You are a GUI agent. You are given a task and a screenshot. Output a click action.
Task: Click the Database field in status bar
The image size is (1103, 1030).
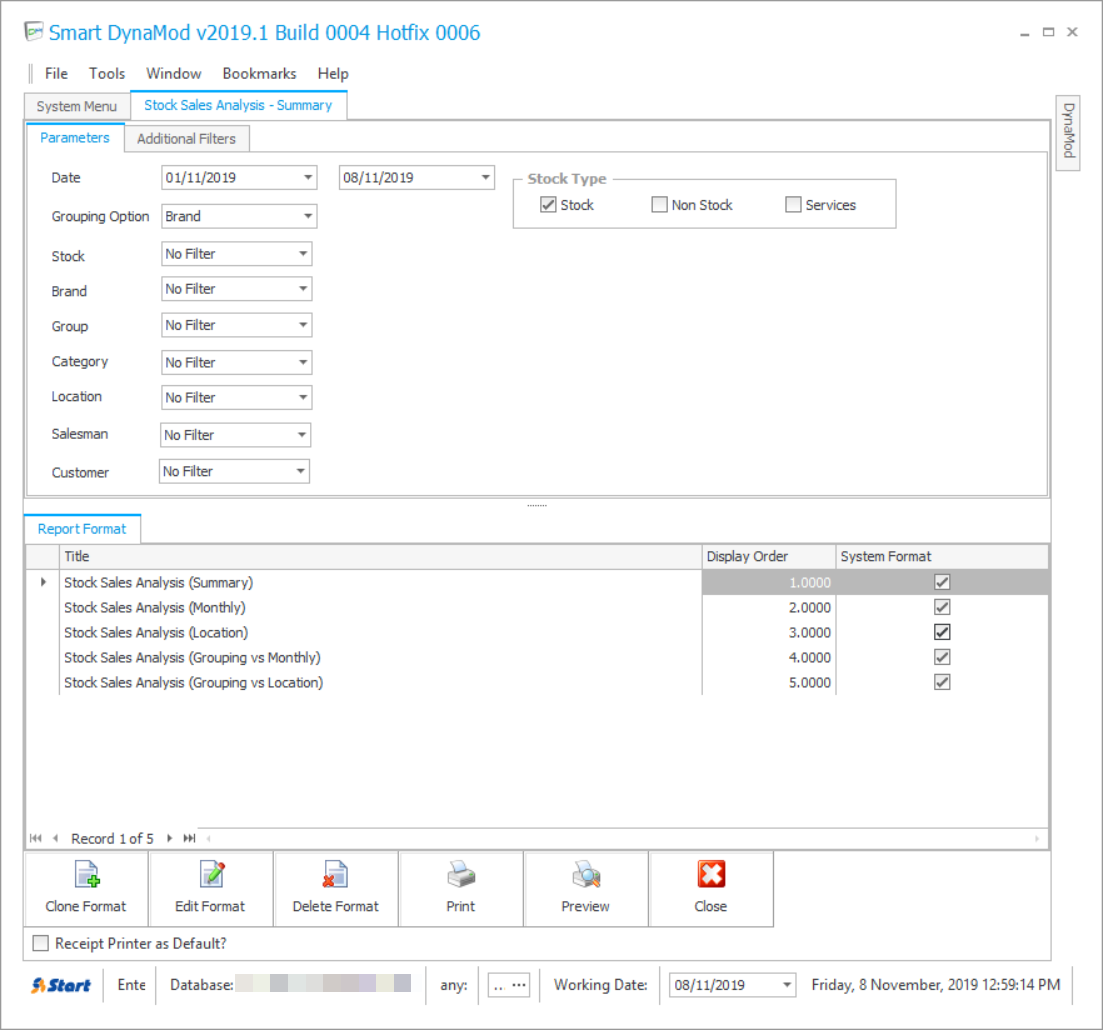pos(291,985)
